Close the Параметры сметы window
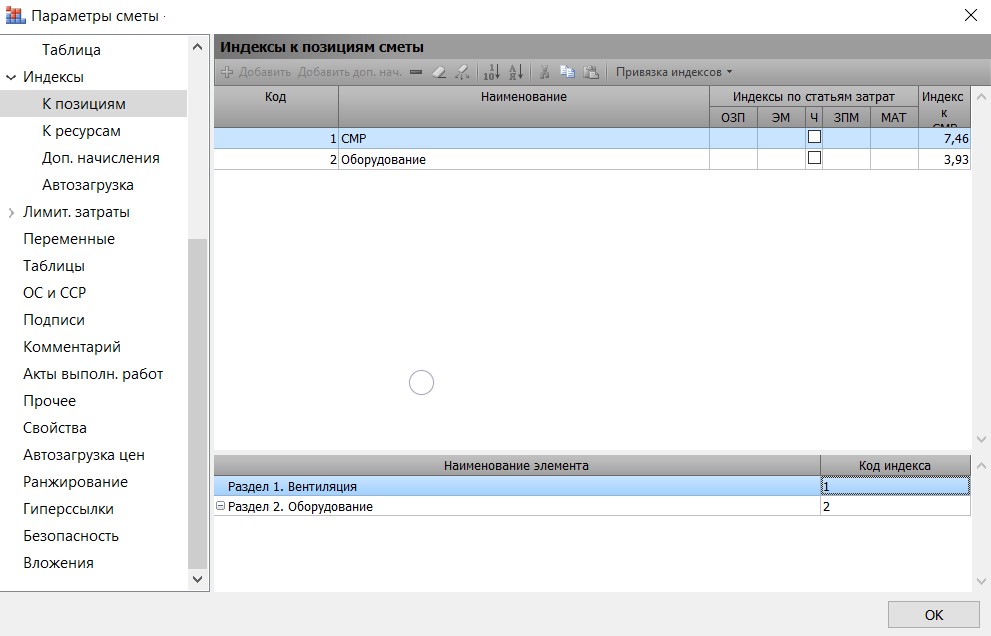Viewport: 991px width, 636px height. point(971,15)
